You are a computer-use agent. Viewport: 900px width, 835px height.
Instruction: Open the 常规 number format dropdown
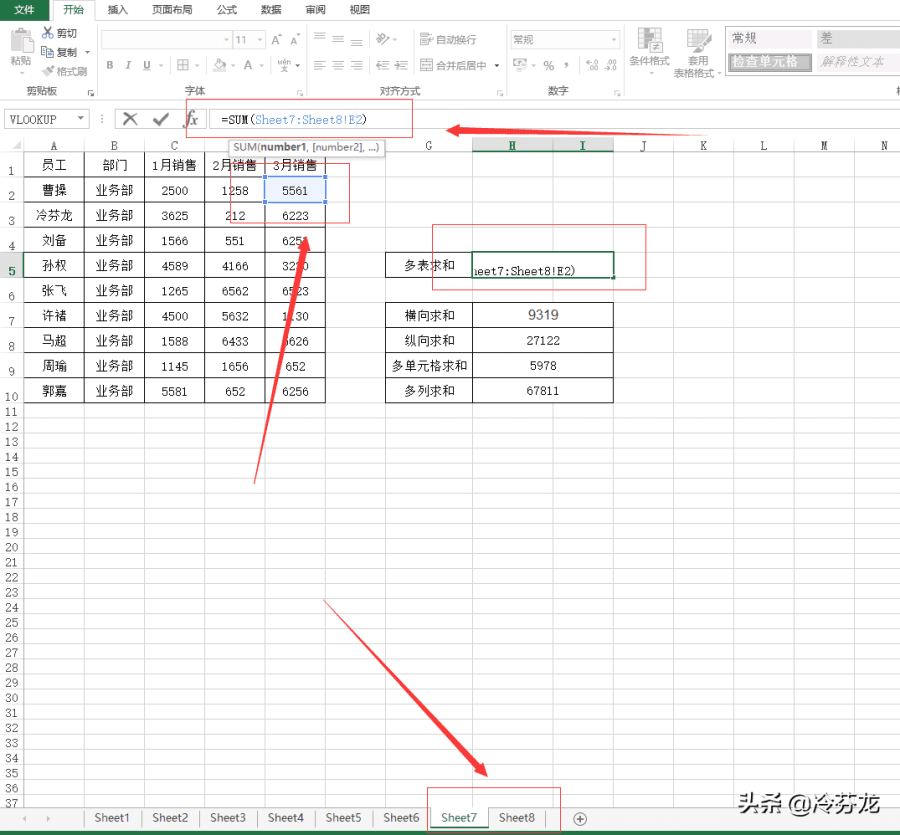point(614,40)
